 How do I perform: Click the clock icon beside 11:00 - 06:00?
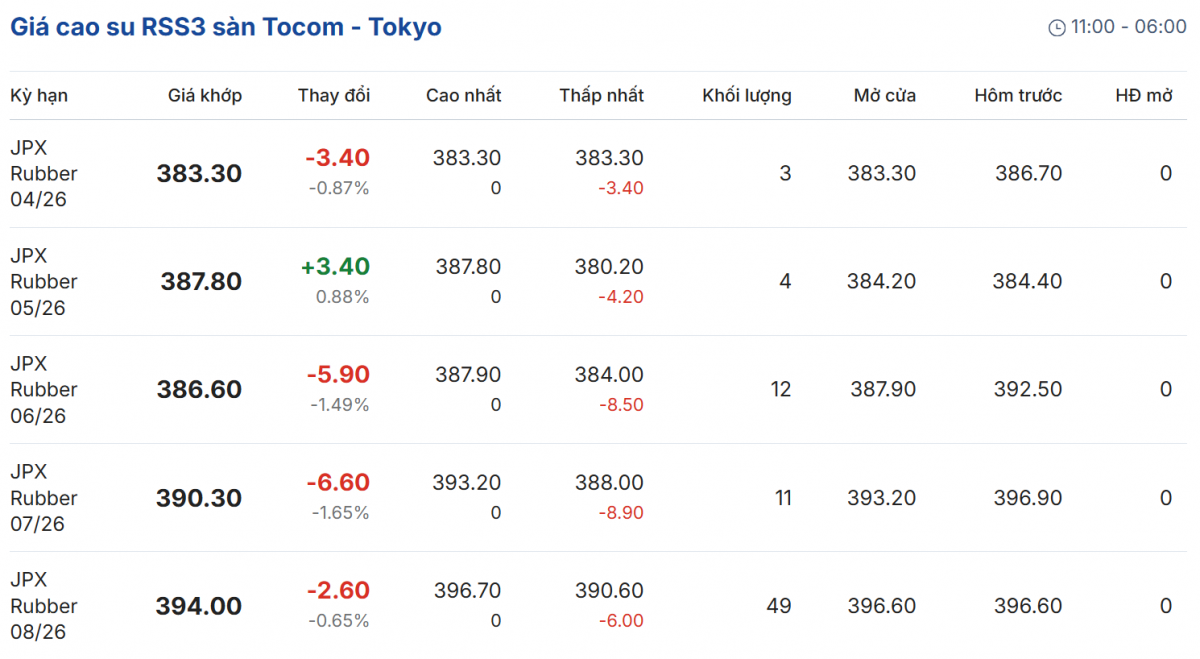[1057, 28]
